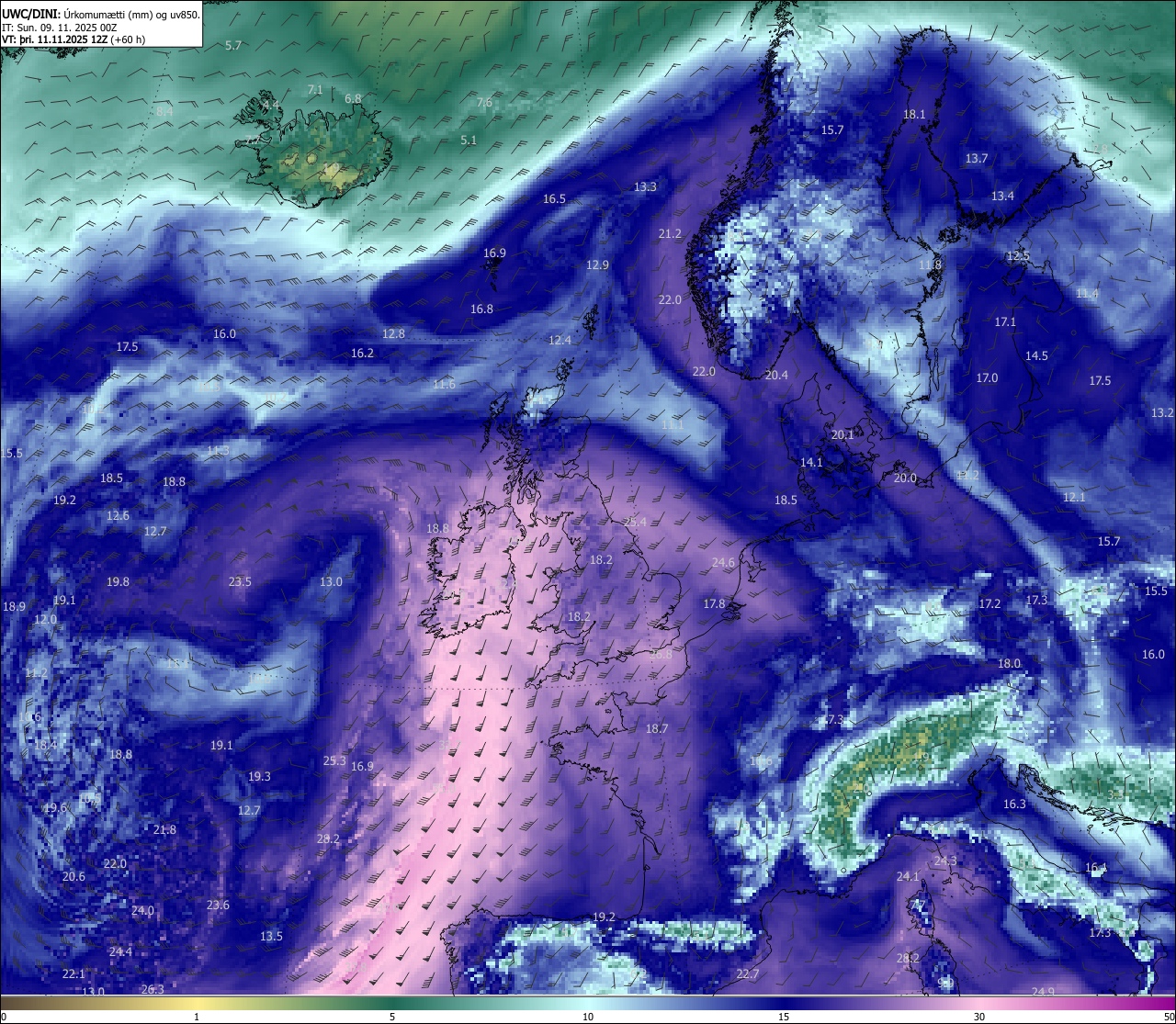
Task: Click the '6.8' value label
Action: tap(353, 98)
